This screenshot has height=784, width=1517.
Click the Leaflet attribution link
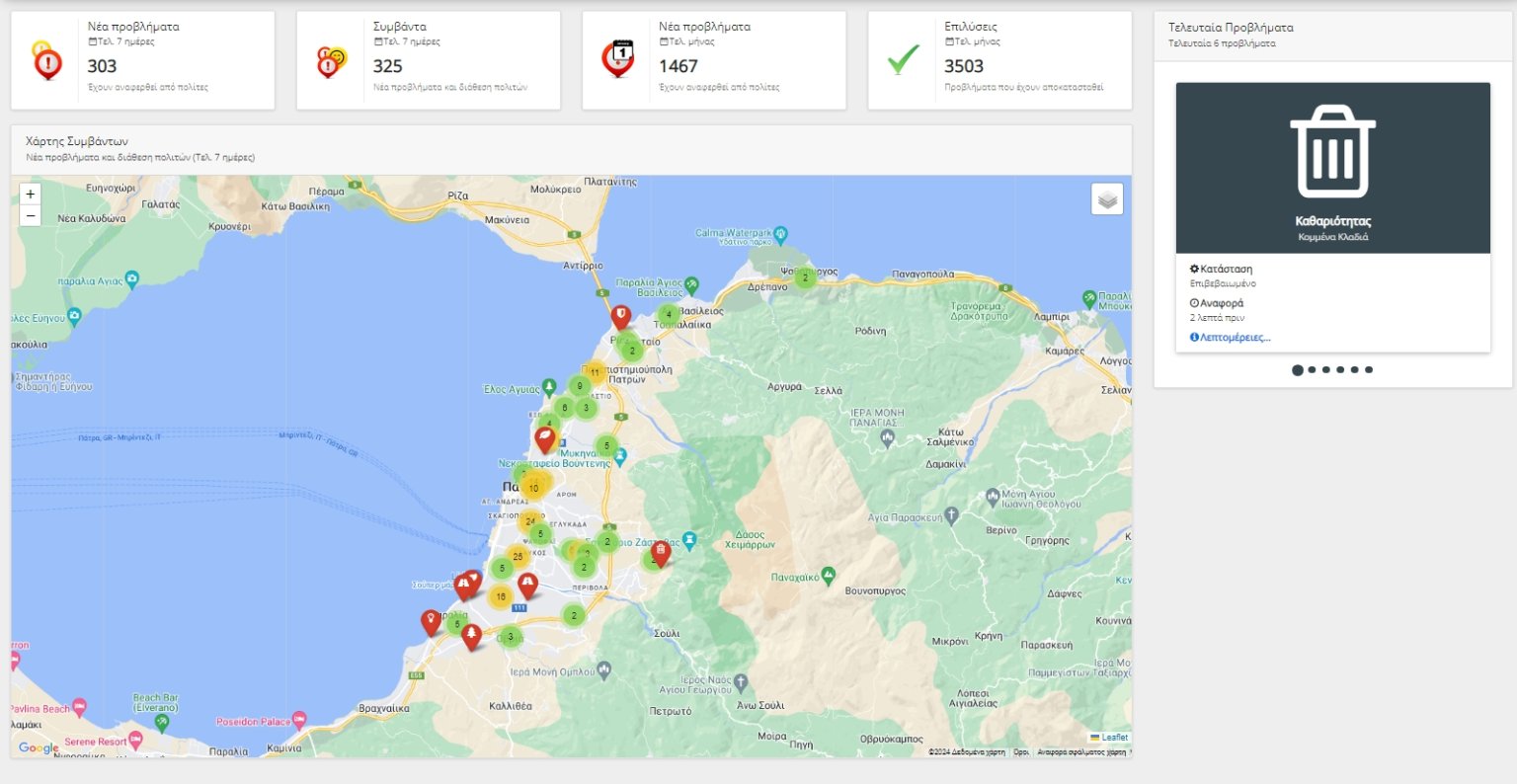tap(1113, 738)
